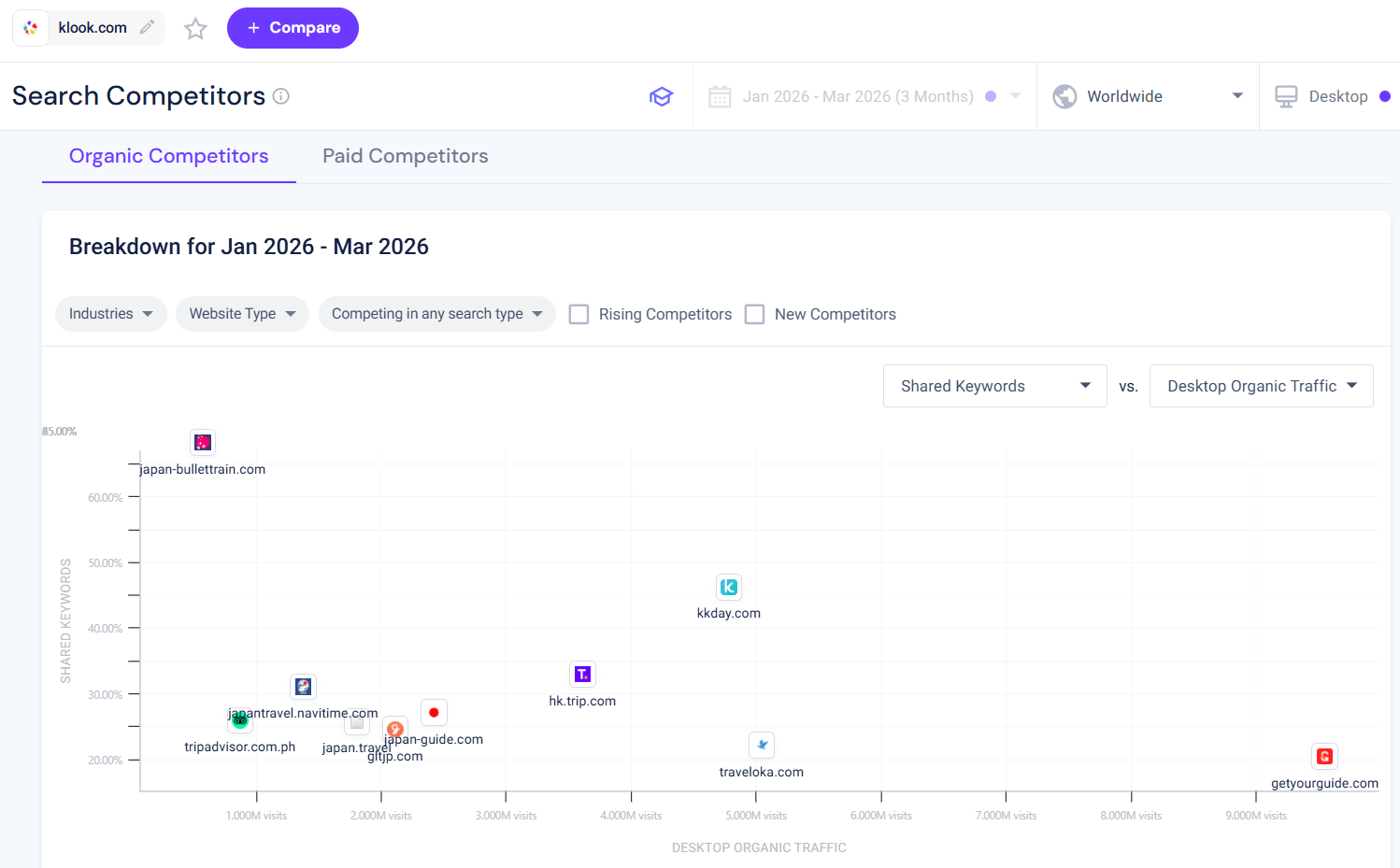
Task: Open the Website Type filter dropdown
Action: [x=242, y=314]
